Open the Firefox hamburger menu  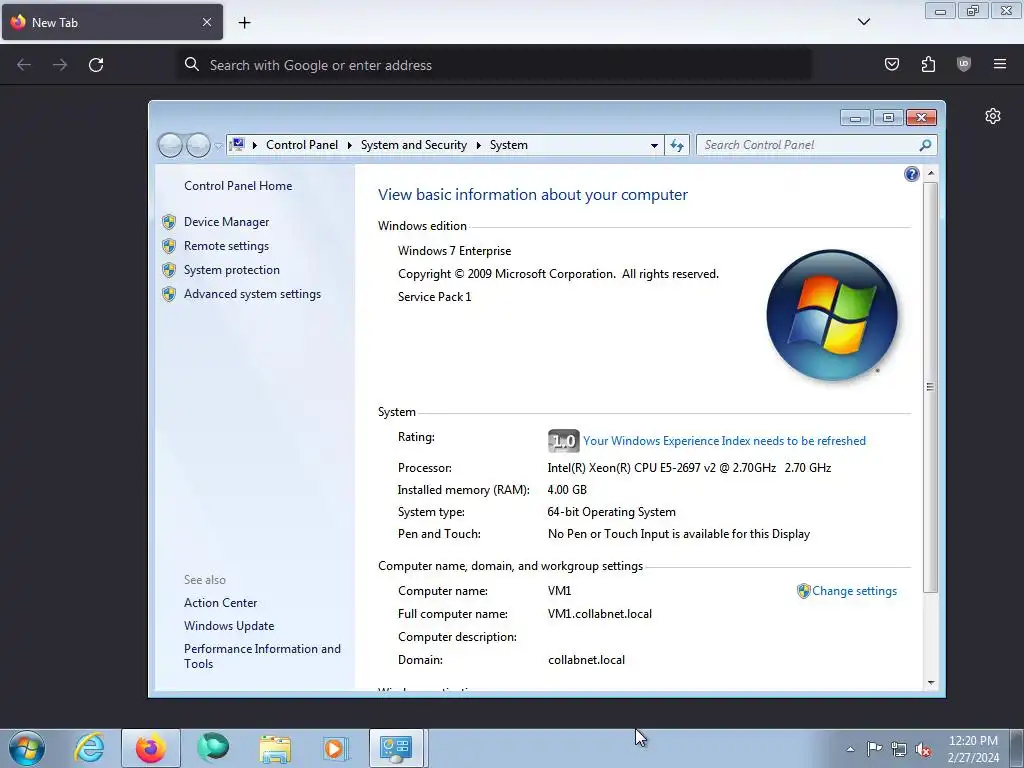tap(1000, 64)
